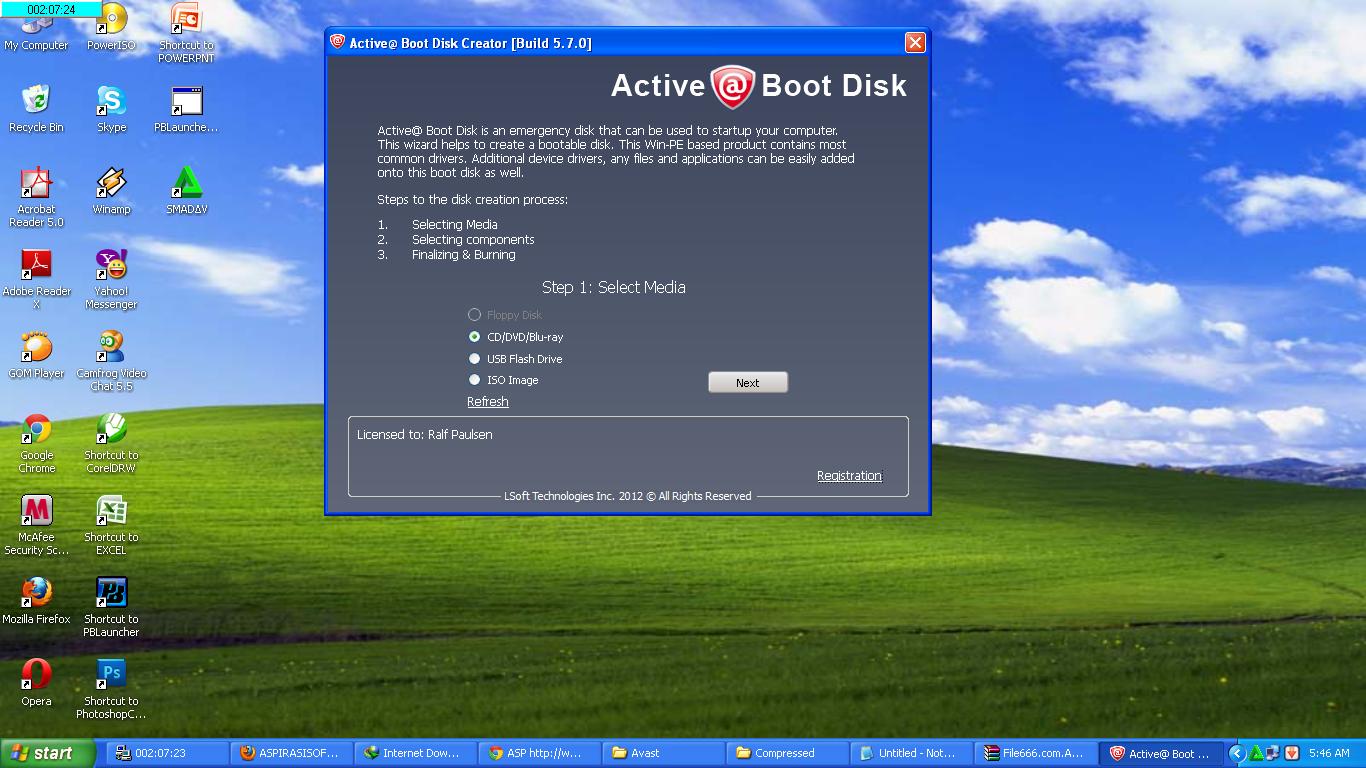1366x768 pixels.
Task: Select the ISO Image radio option
Action: coord(504,380)
